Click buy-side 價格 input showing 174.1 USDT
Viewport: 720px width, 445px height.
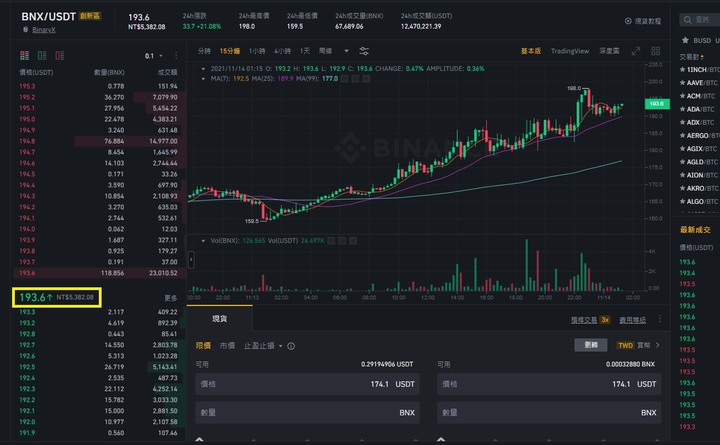pyautogui.click(x=307, y=384)
